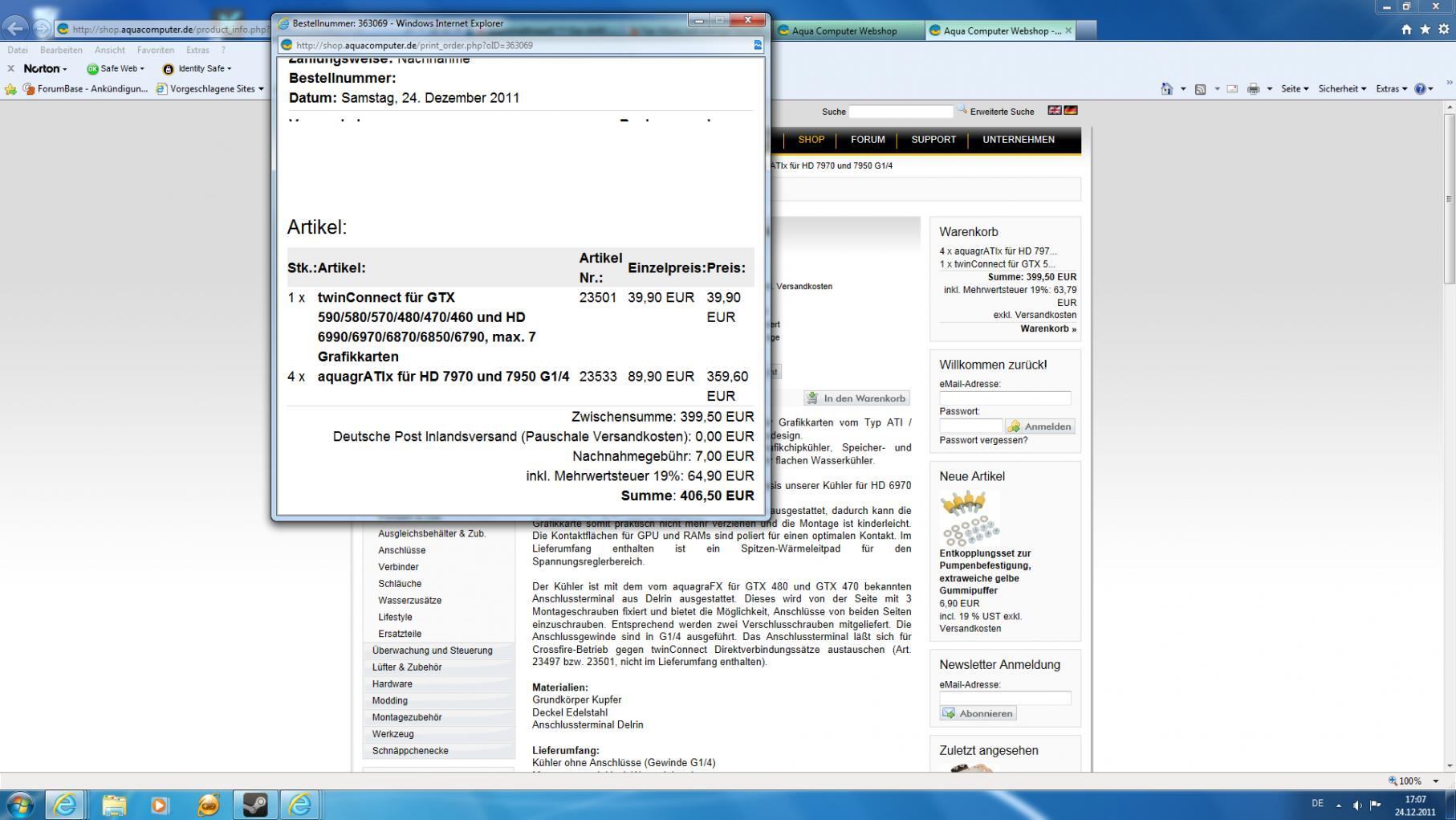
Task: Open the Warenkorb » link
Action: click(1048, 328)
